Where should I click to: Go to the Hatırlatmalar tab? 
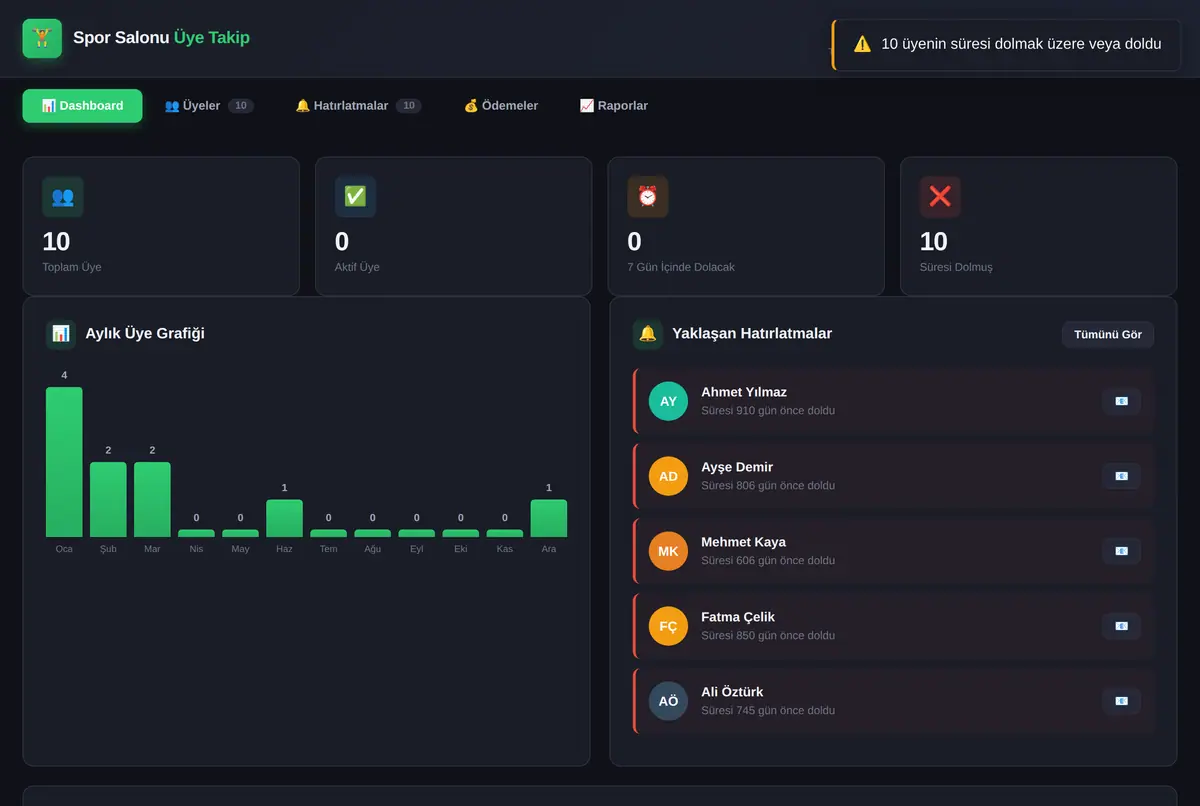(358, 106)
